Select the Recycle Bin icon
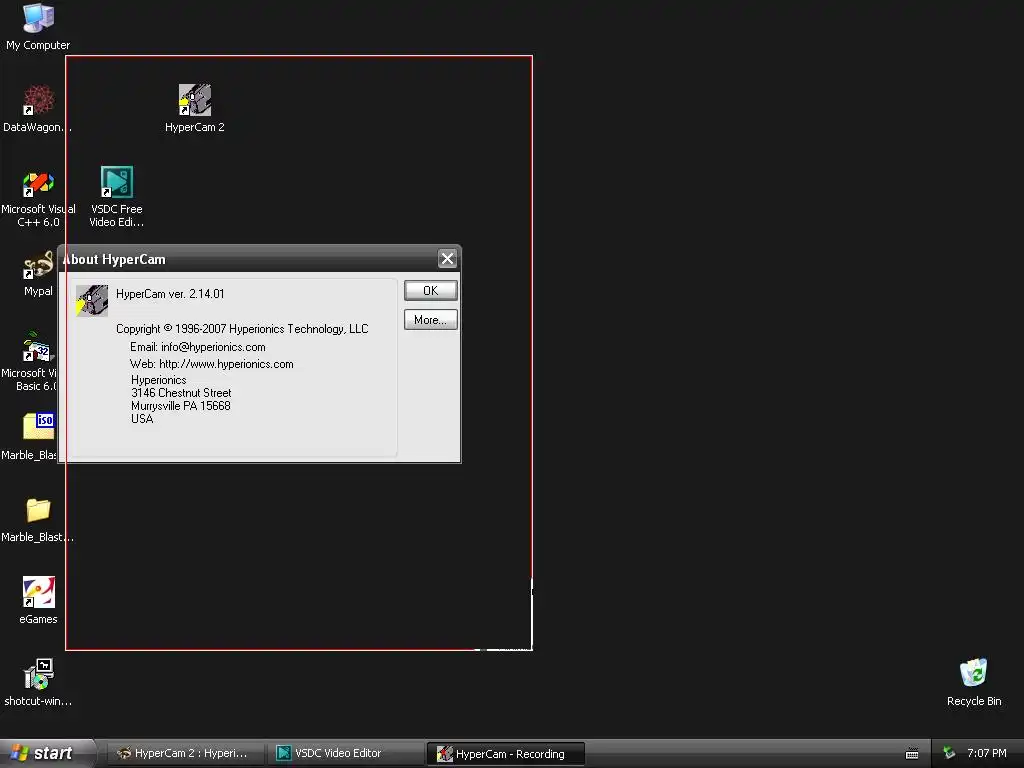This screenshot has height=768, width=1024. click(974, 682)
